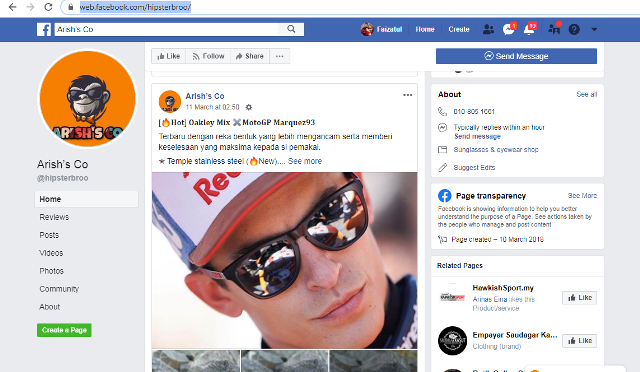
Task: Click the Send Message button
Action: click(516, 56)
